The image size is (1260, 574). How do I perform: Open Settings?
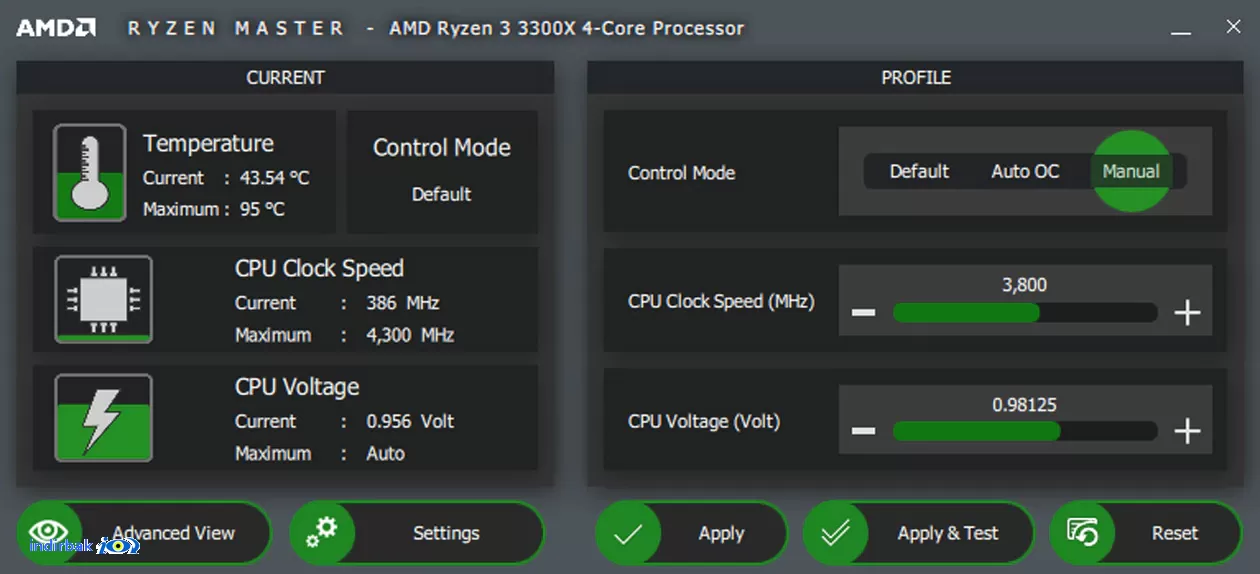[417, 533]
